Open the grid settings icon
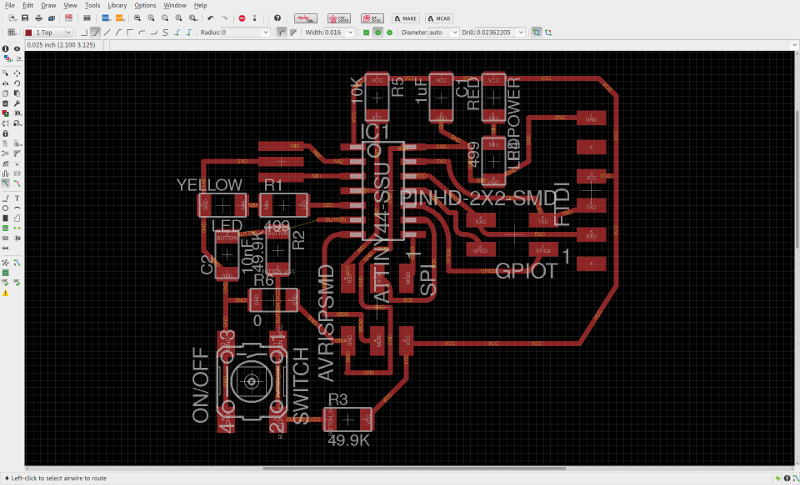800x485 pixels. [x=11, y=32]
